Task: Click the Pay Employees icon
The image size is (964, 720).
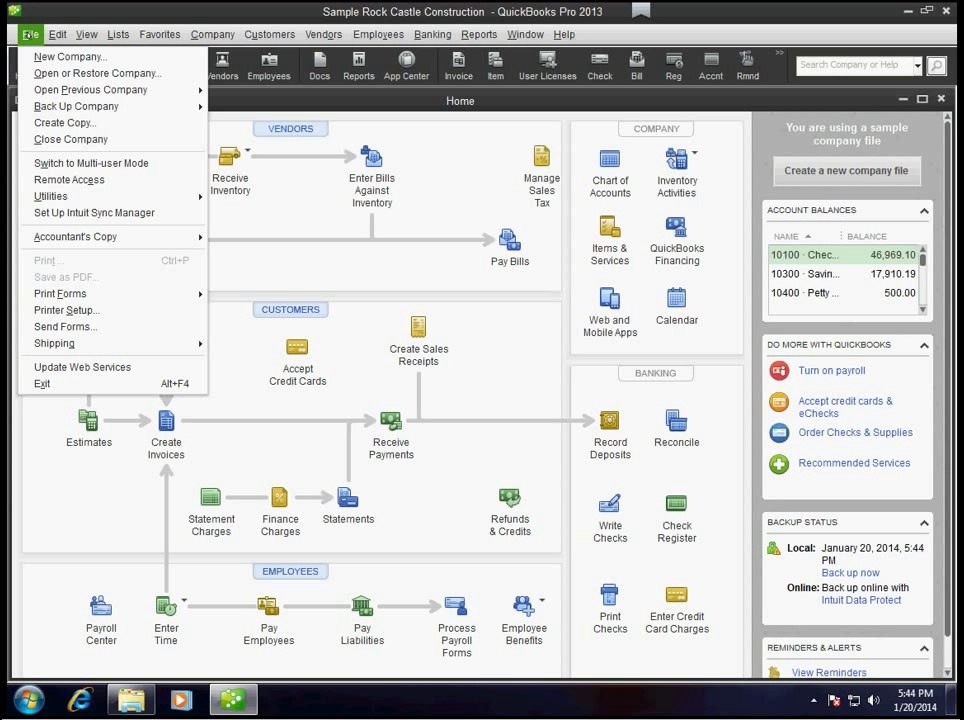Action: [268, 606]
